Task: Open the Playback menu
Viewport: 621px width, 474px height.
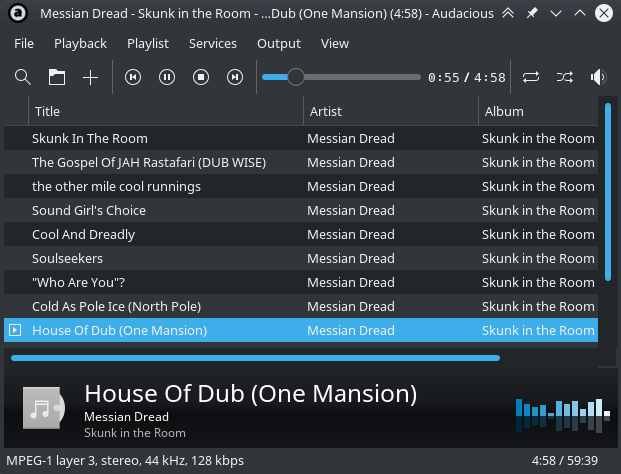Action: pos(80,43)
